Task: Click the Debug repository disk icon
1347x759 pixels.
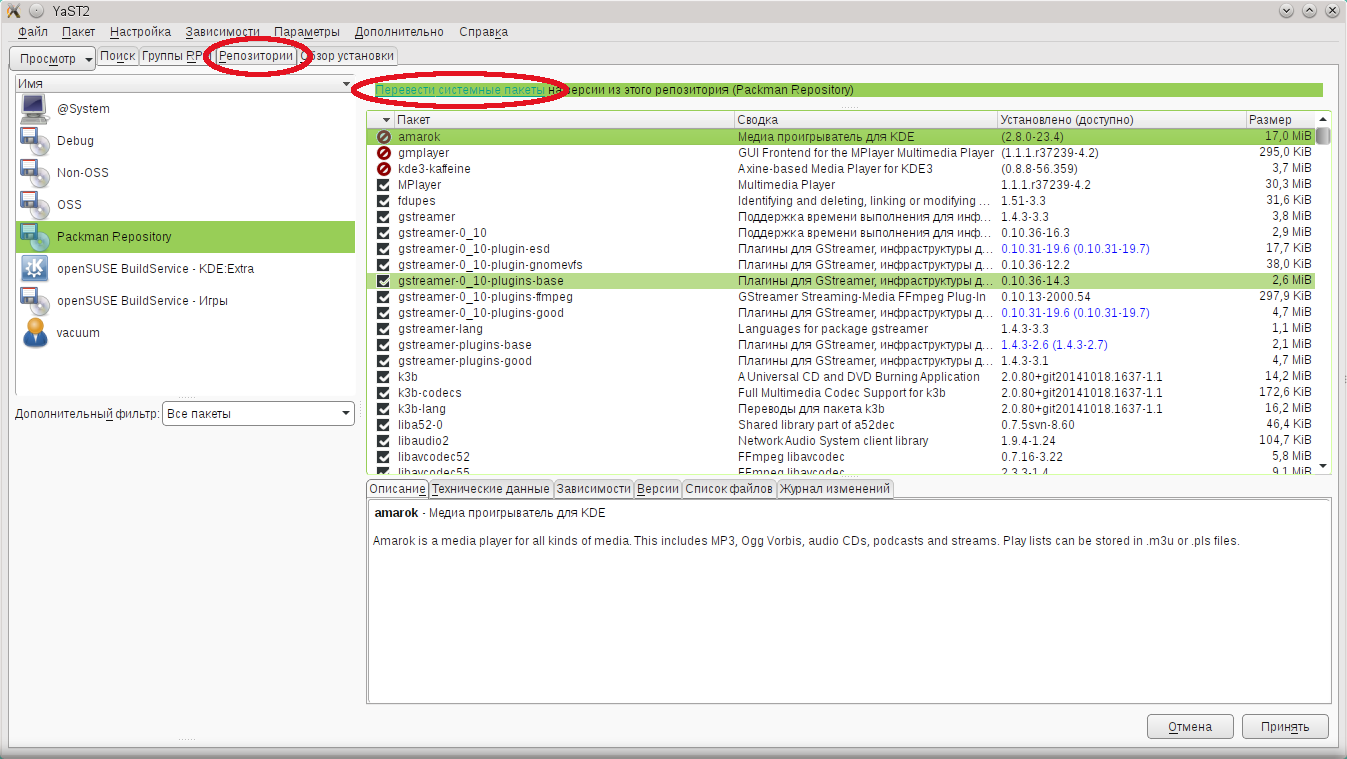Action: pyautogui.click(x=34, y=140)
